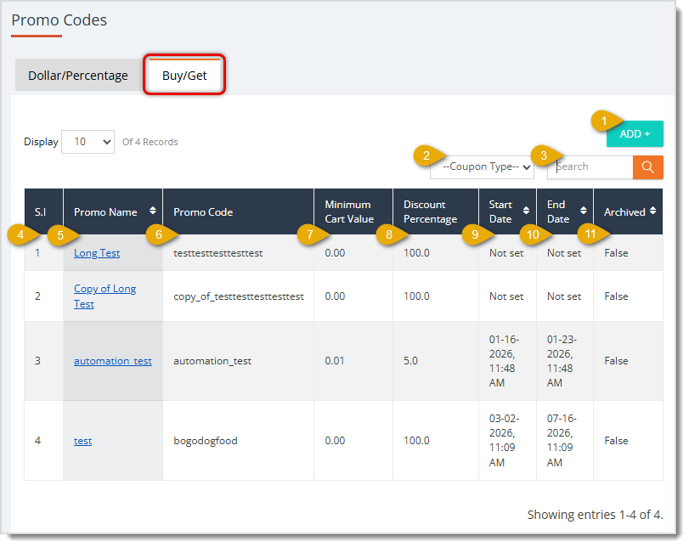
Task: Click the Promo Code column header
Action: point(238,212)
